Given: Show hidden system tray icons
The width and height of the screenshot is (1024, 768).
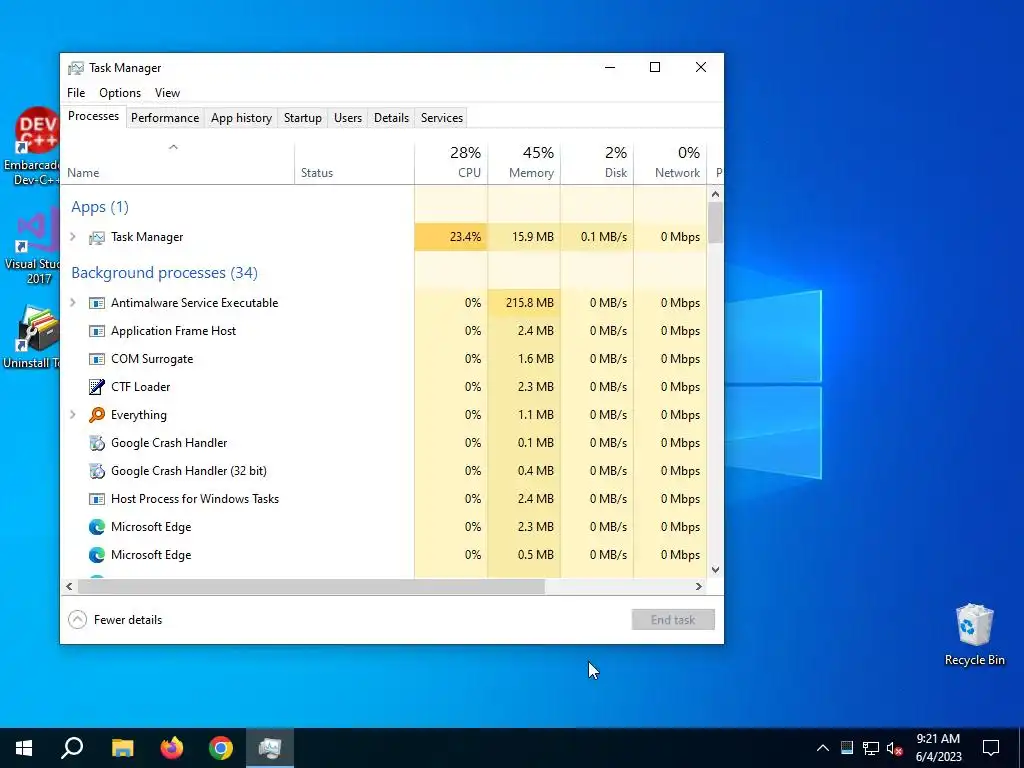Looking at the screenshot, I should tap(823, 748).
